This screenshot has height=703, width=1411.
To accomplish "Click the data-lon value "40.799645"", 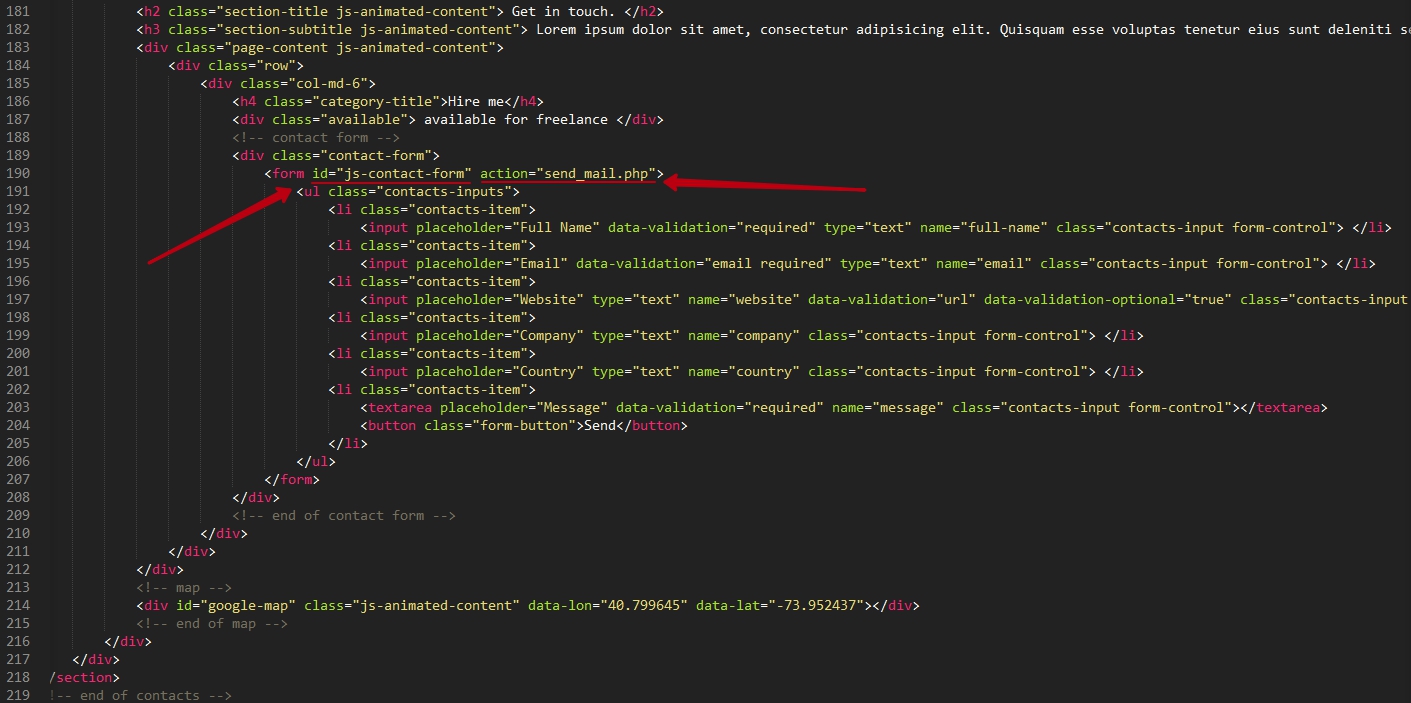I will pos(640,605).
